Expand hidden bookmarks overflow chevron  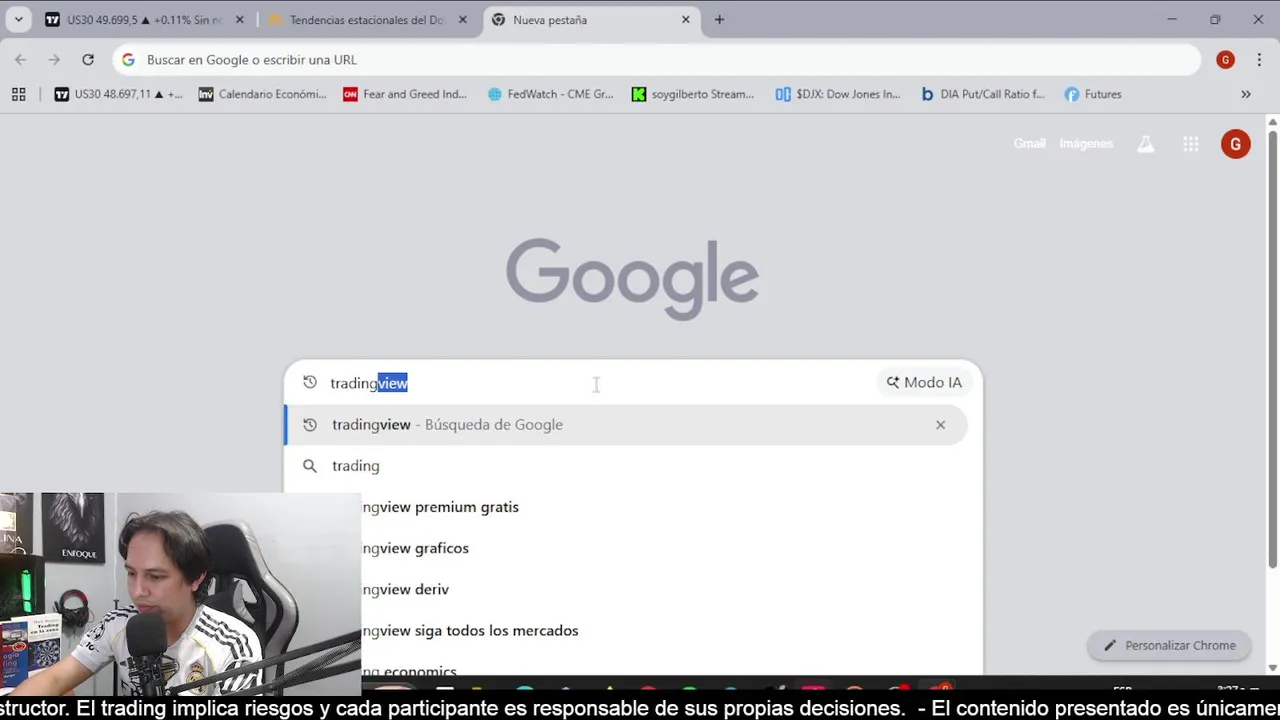click(1246, 94)
